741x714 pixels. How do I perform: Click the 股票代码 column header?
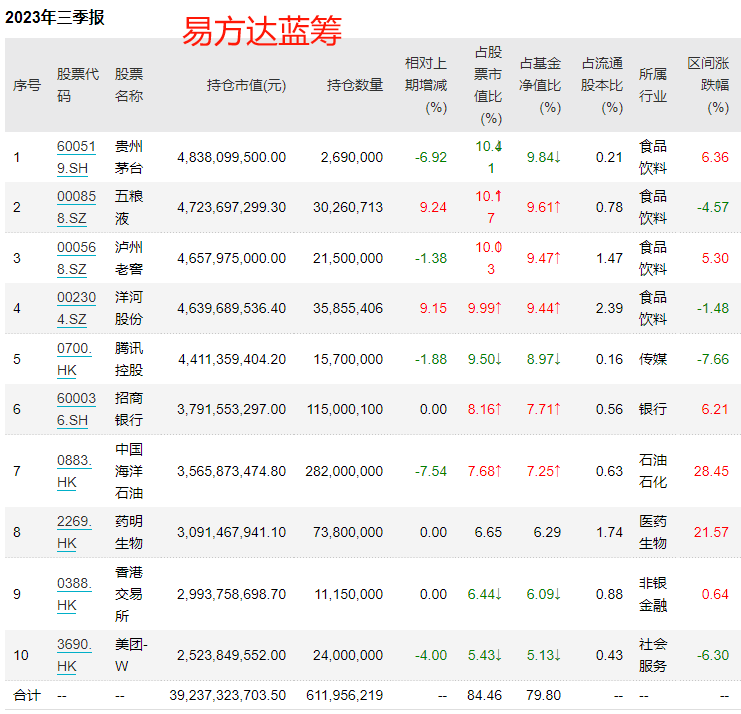[x=78, y=86]
